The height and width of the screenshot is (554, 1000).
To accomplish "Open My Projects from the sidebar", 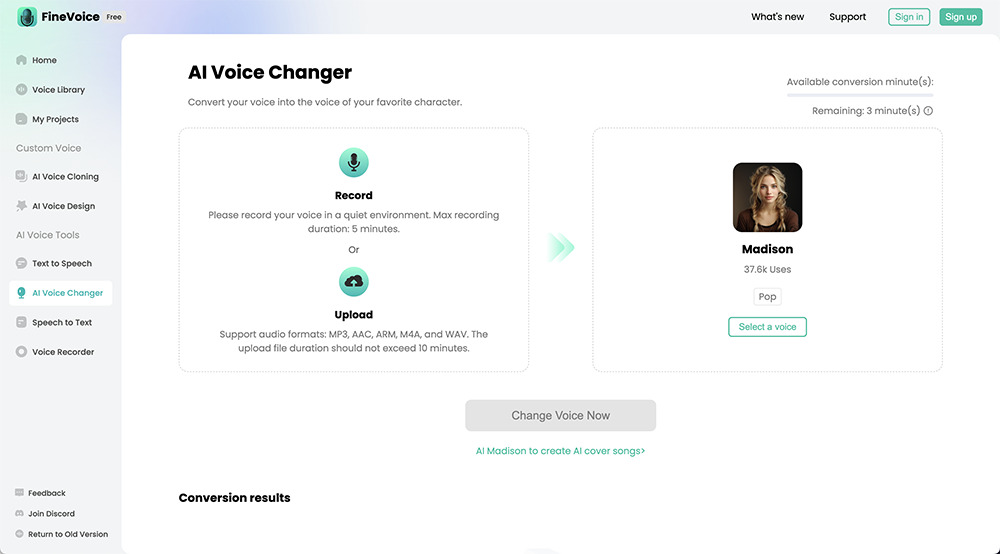I will tap(55, 119).
